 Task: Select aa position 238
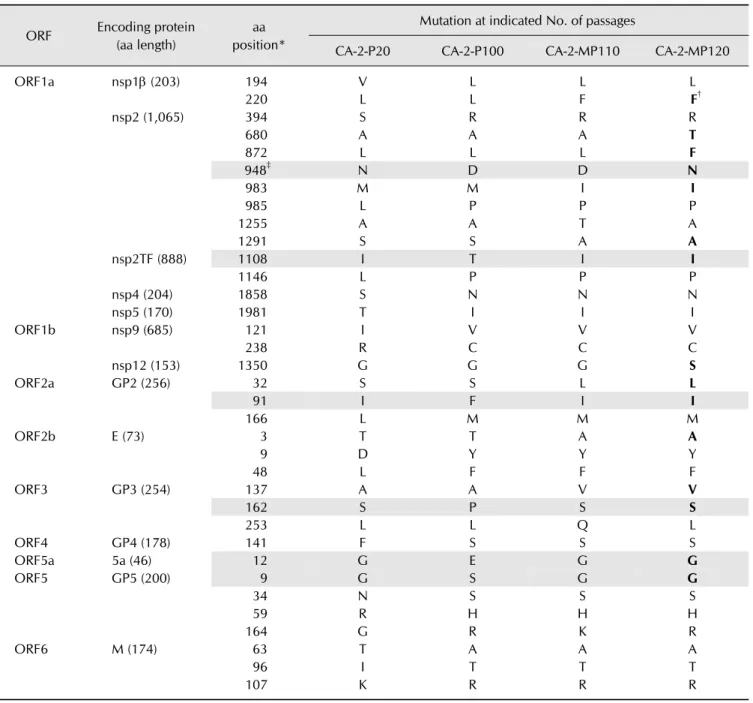tap(256, 348)
